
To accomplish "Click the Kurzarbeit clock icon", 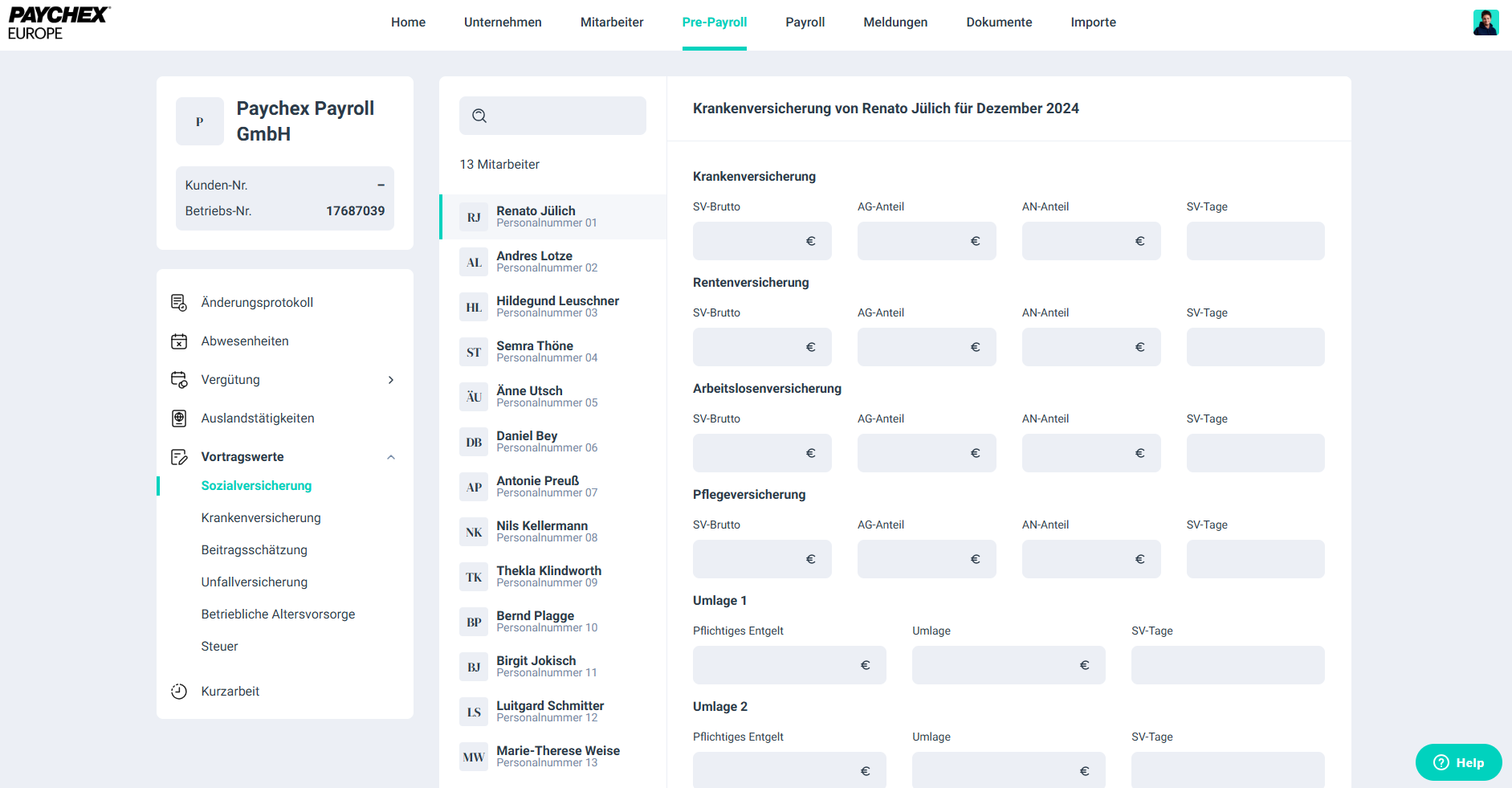I will [178, 692].
